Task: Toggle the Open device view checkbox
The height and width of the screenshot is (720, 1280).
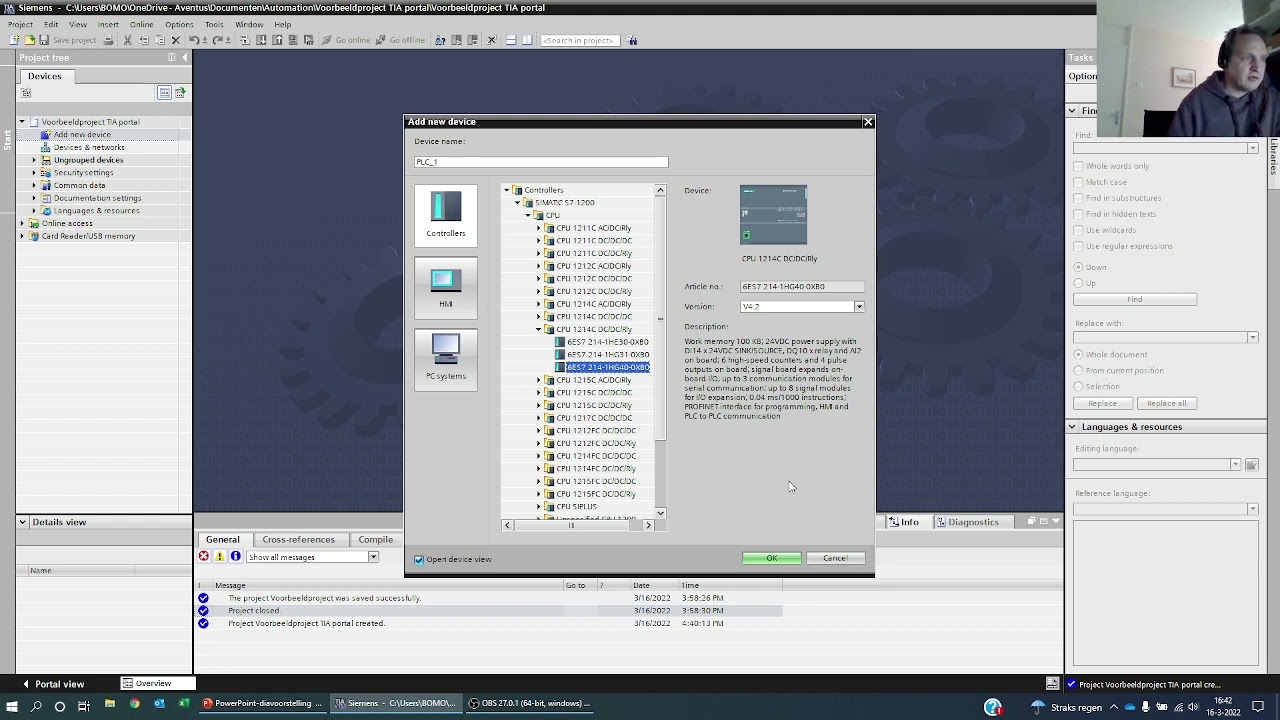Action: 420,559
